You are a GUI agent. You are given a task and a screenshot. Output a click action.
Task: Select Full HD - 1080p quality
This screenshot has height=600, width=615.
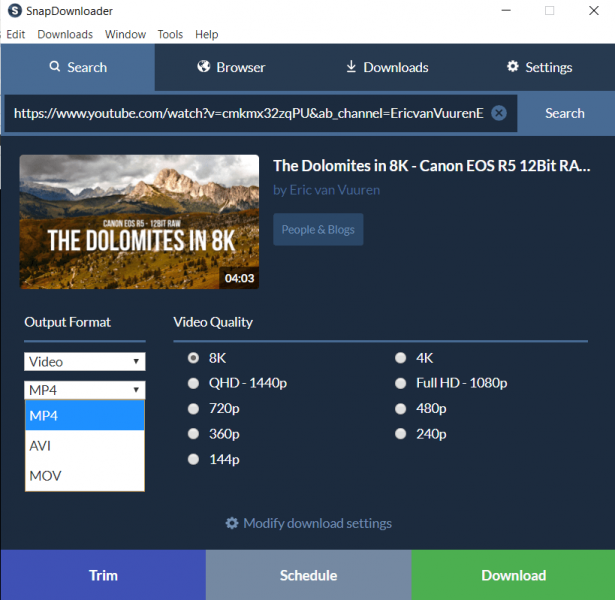click(401, 383)
